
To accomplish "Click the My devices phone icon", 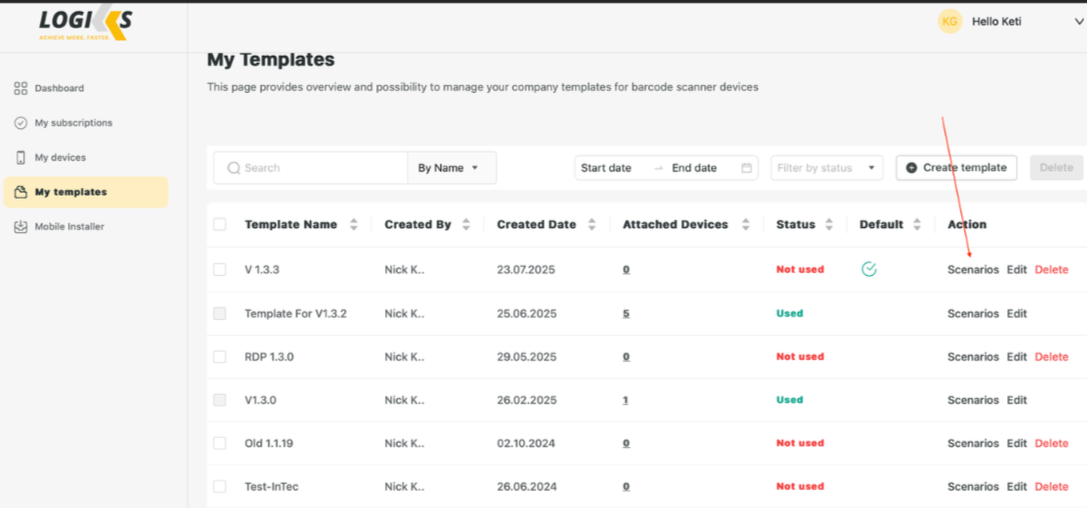I will point(20,158).
